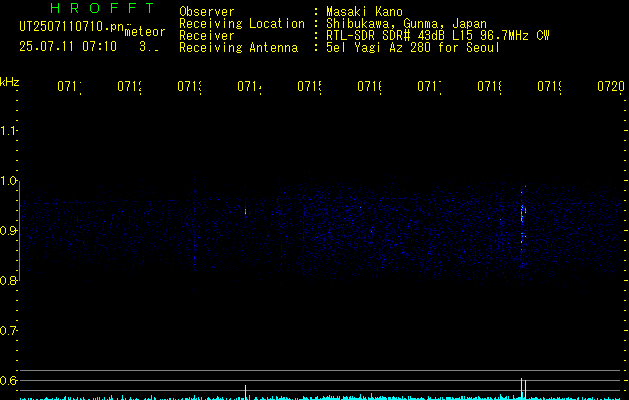Click the Receiving Location label
Screen dimensions: 629x400
point(242,24)
